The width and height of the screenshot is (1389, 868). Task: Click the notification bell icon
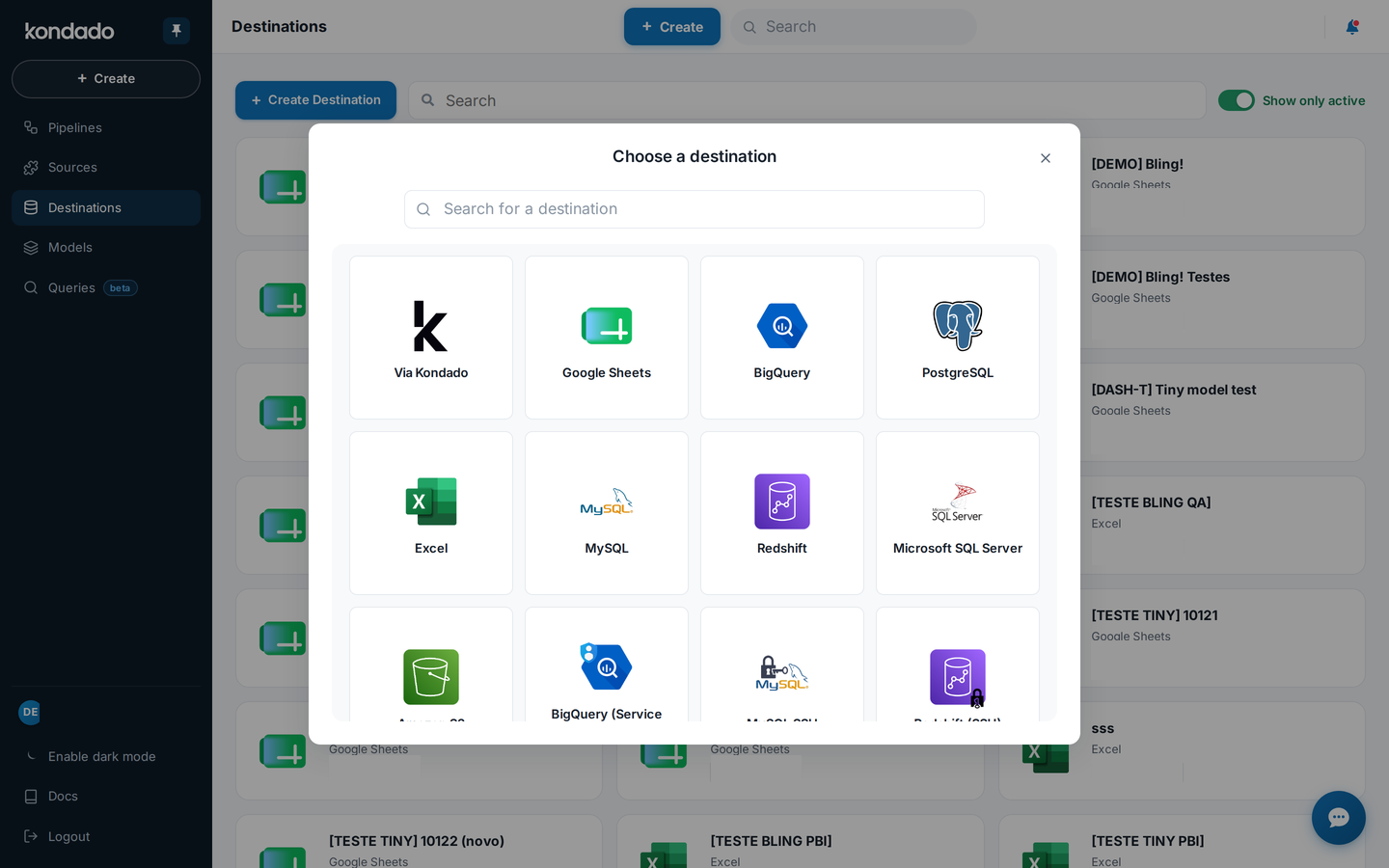[1352, 27]
